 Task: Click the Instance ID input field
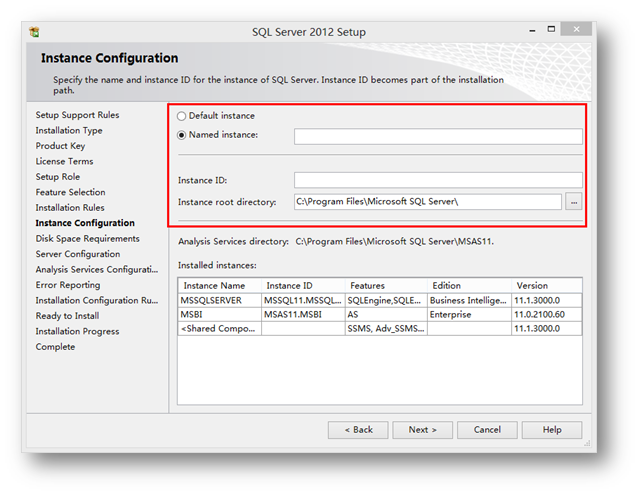(x=437, y=180)
